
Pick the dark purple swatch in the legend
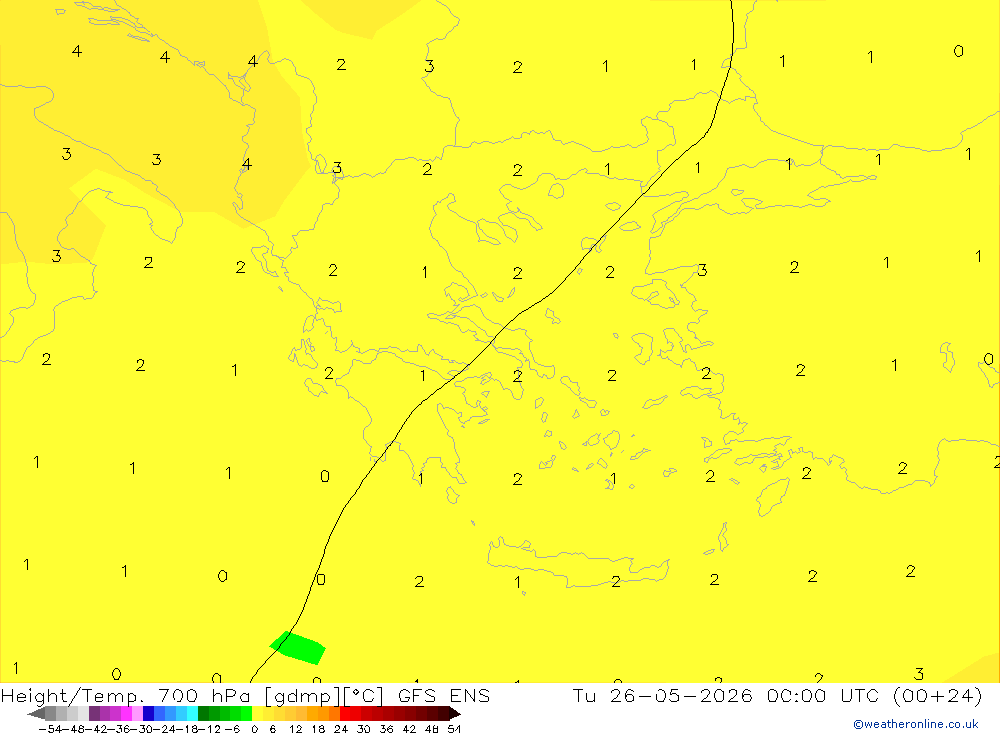click(94, 713)
